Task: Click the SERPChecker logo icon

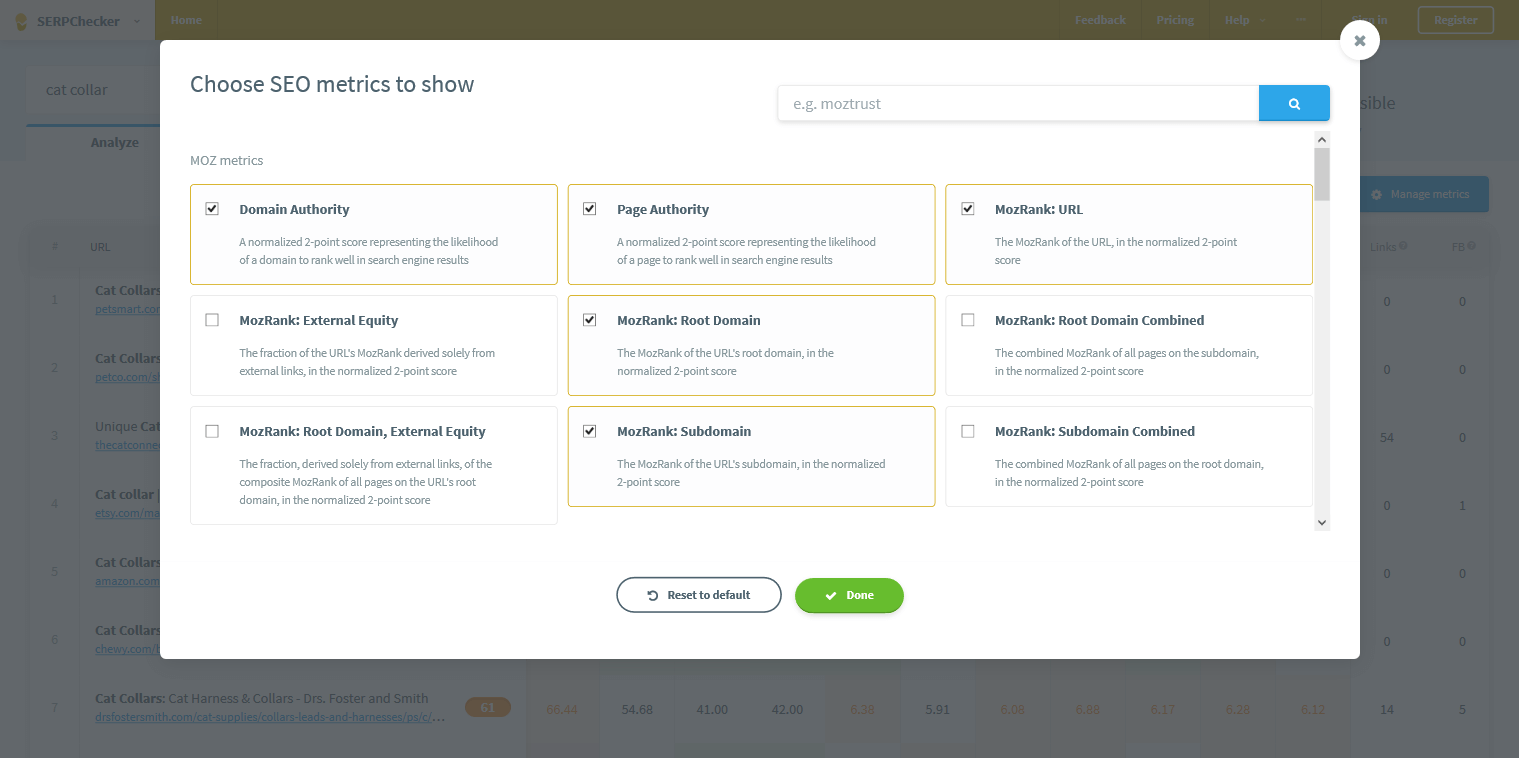Action: tap(20, 20)
